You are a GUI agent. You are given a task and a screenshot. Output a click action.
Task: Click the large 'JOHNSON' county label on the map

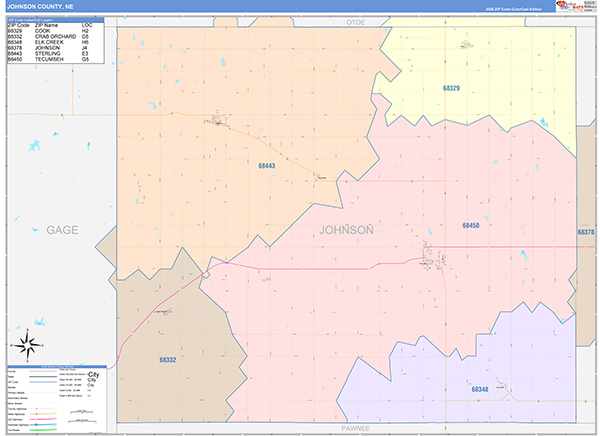pyautogui.click(x=346, y=230)
